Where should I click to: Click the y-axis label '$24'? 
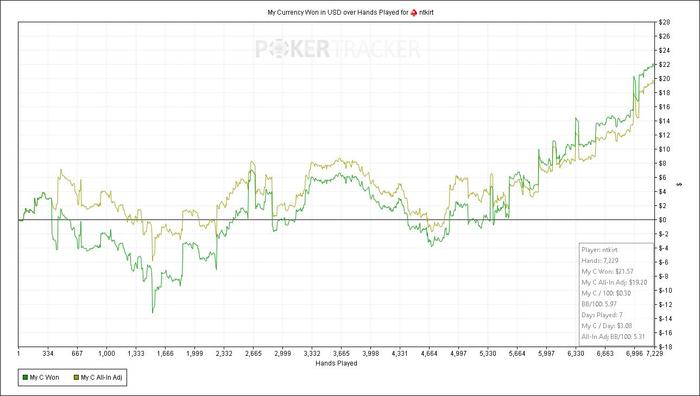pyautogui.click(x=664, y=50)
